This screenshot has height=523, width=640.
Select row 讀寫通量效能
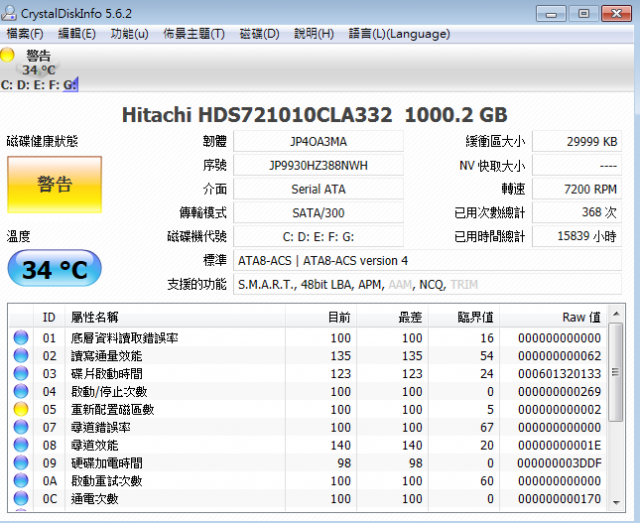308,356
